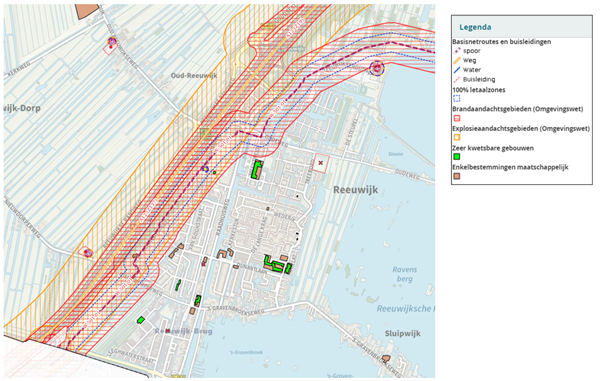Click the red X marker northeast of Reeuwijk
The width and height of the screenshot is (605, 381).
320,163
